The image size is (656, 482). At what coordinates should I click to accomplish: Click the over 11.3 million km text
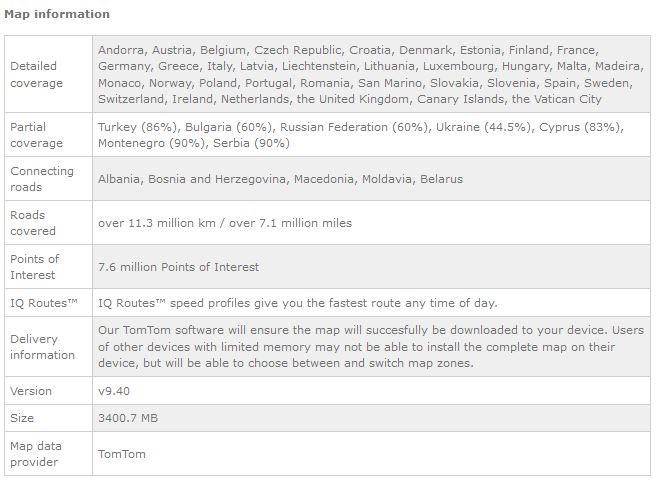pyautogui.click(x=157, y=223)
